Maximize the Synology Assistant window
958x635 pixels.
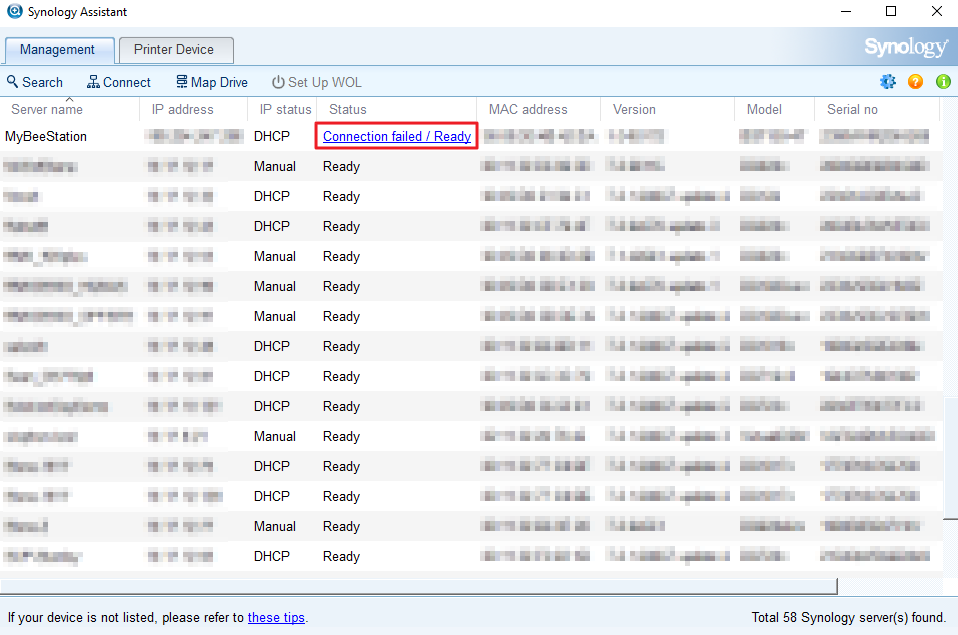pyautogui.click(x=891, y=12)
